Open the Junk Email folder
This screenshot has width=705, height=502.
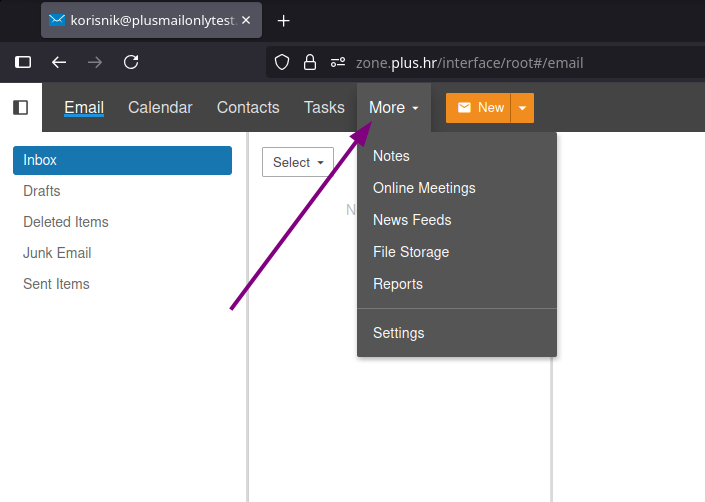click(57, 253)
